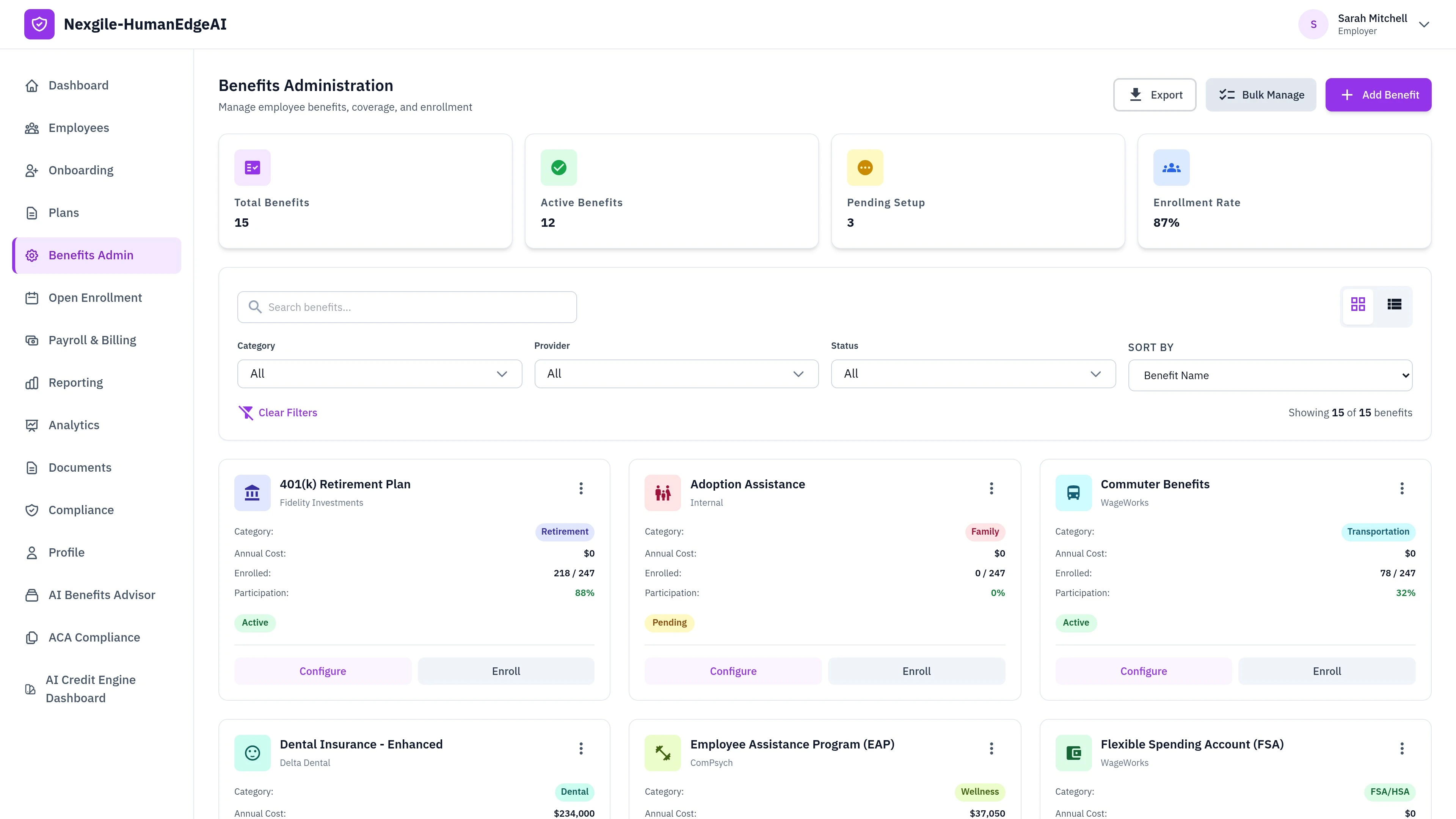Change Sort By to Benefit Name
Image resolution: width=1456 pixels, height=819 pixels.
pyautogui.click(x=1270, y=375)
